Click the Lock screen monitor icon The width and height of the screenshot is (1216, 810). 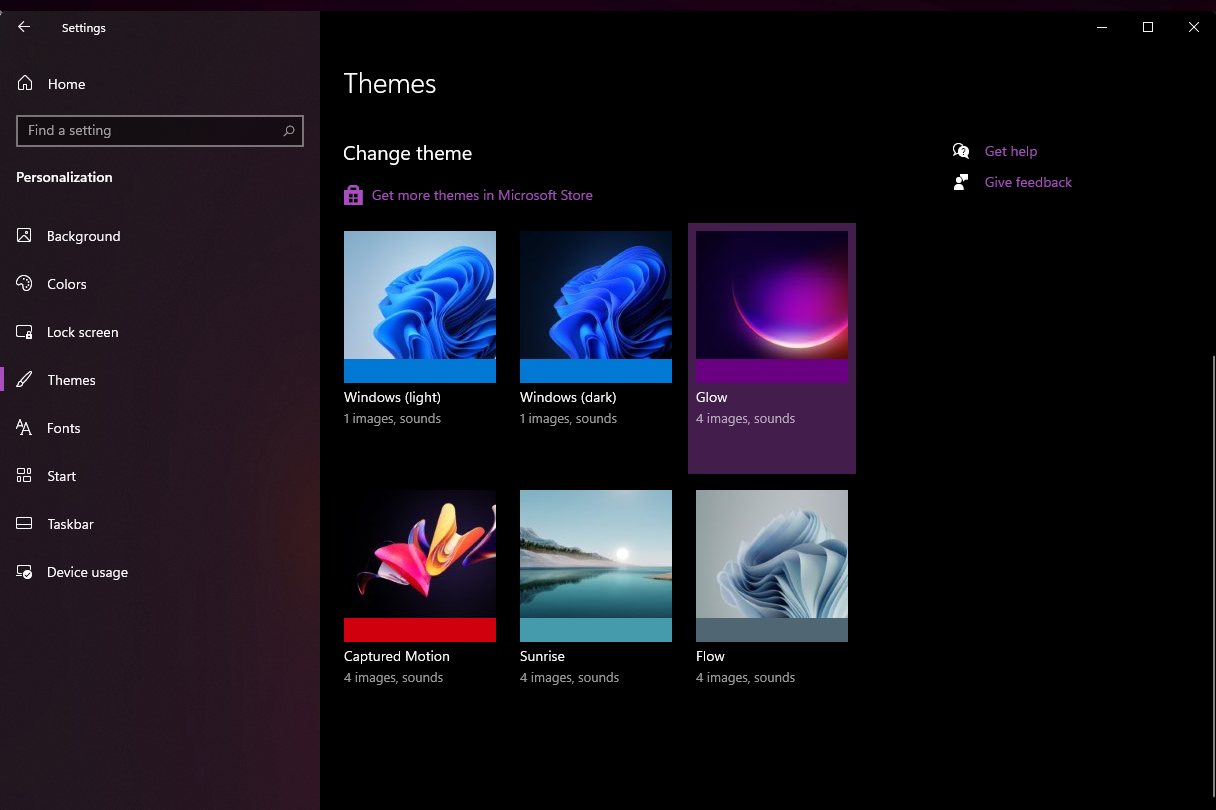click(x=25, y=332)
